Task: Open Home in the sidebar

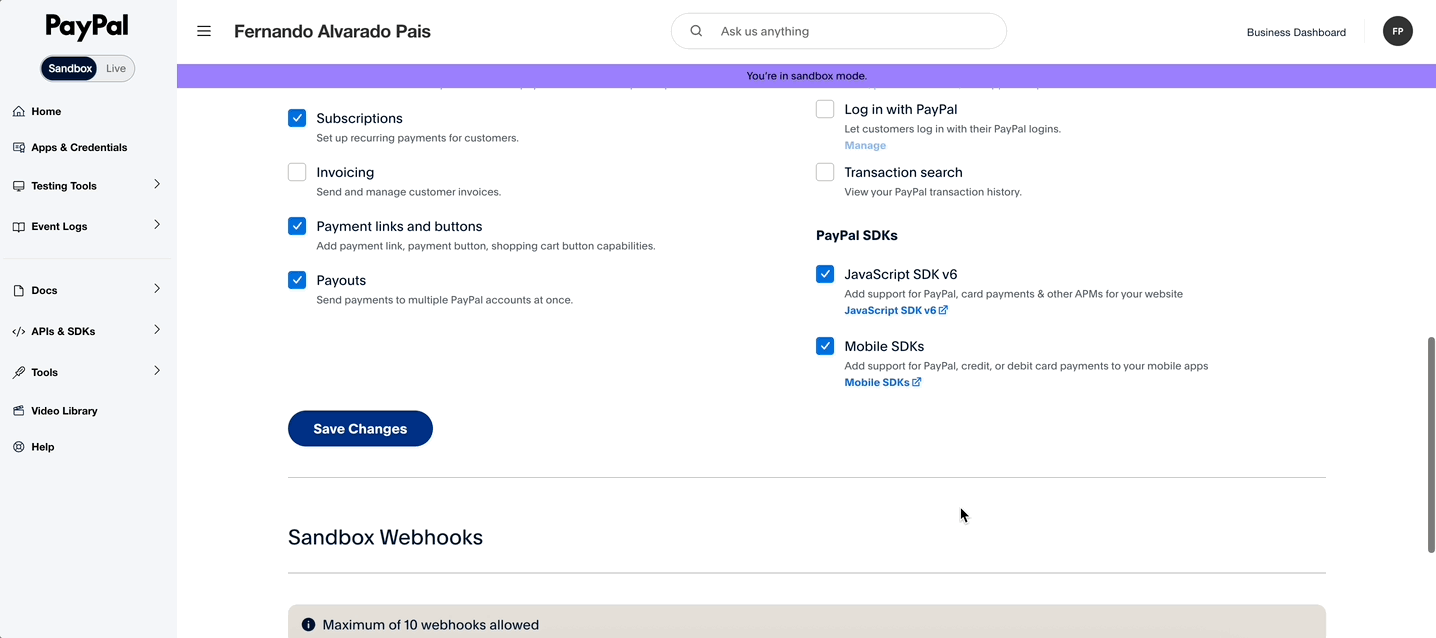Action: tap(46, 111)
